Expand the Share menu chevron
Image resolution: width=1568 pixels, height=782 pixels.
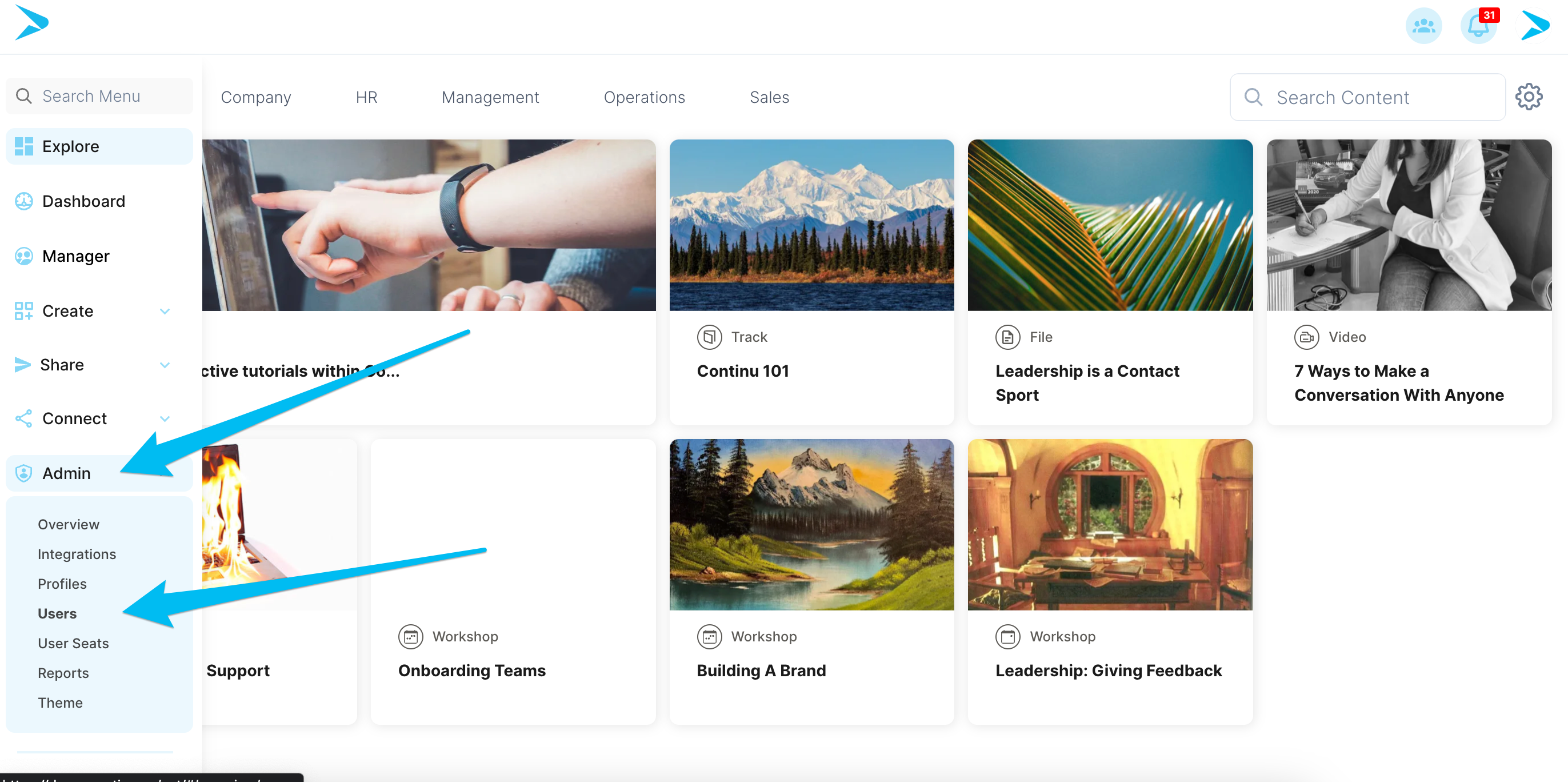[165, 365]
